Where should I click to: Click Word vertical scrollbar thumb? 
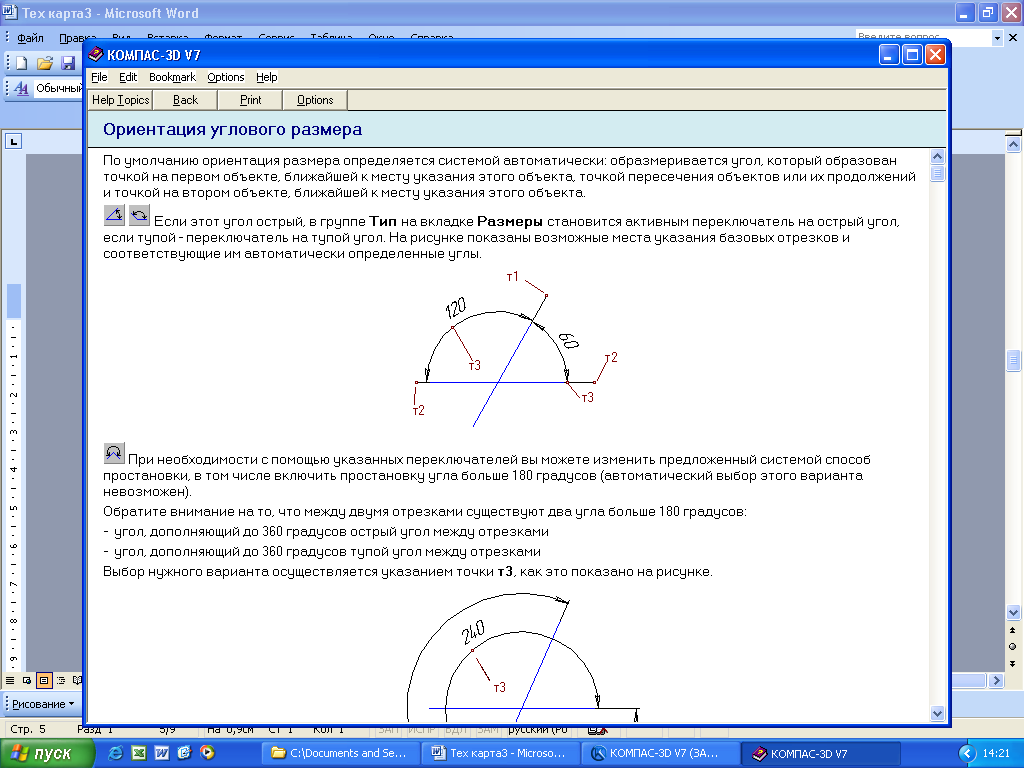click(x=1013, y=360)
